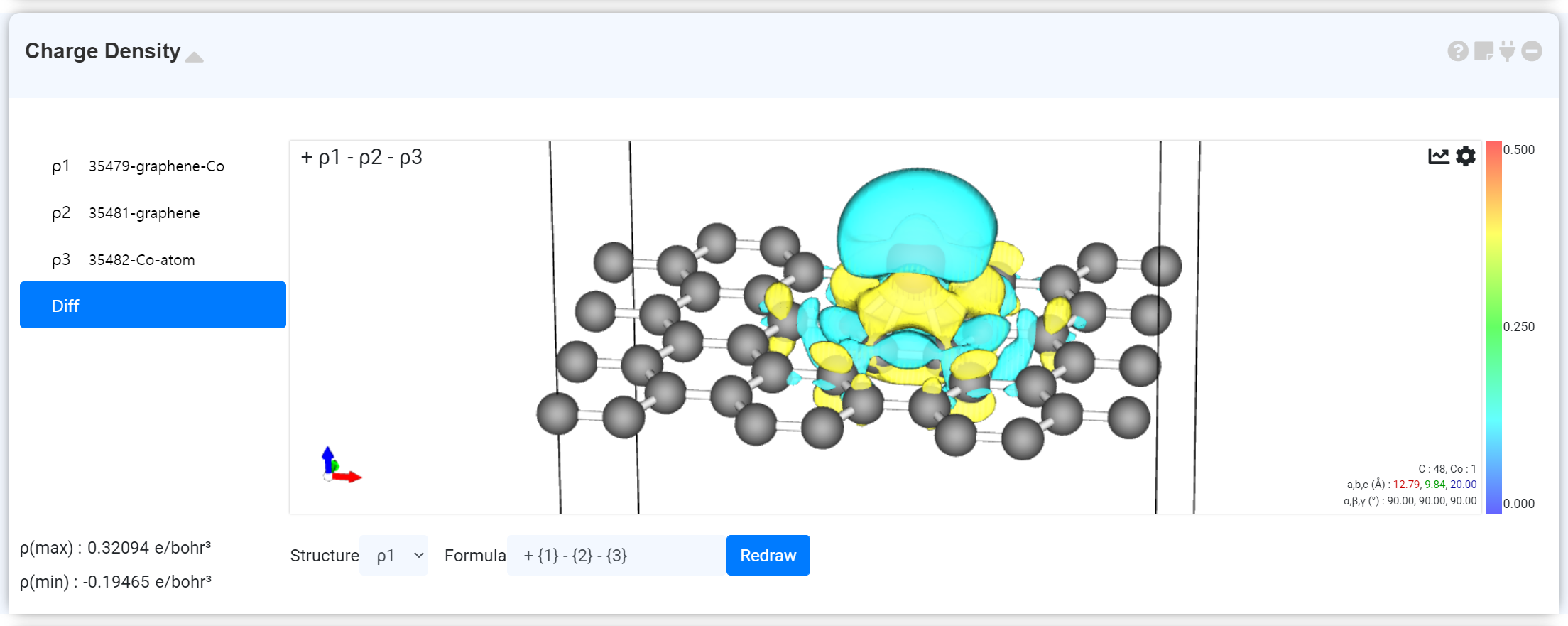Click the Formula input field

(616, 556)
